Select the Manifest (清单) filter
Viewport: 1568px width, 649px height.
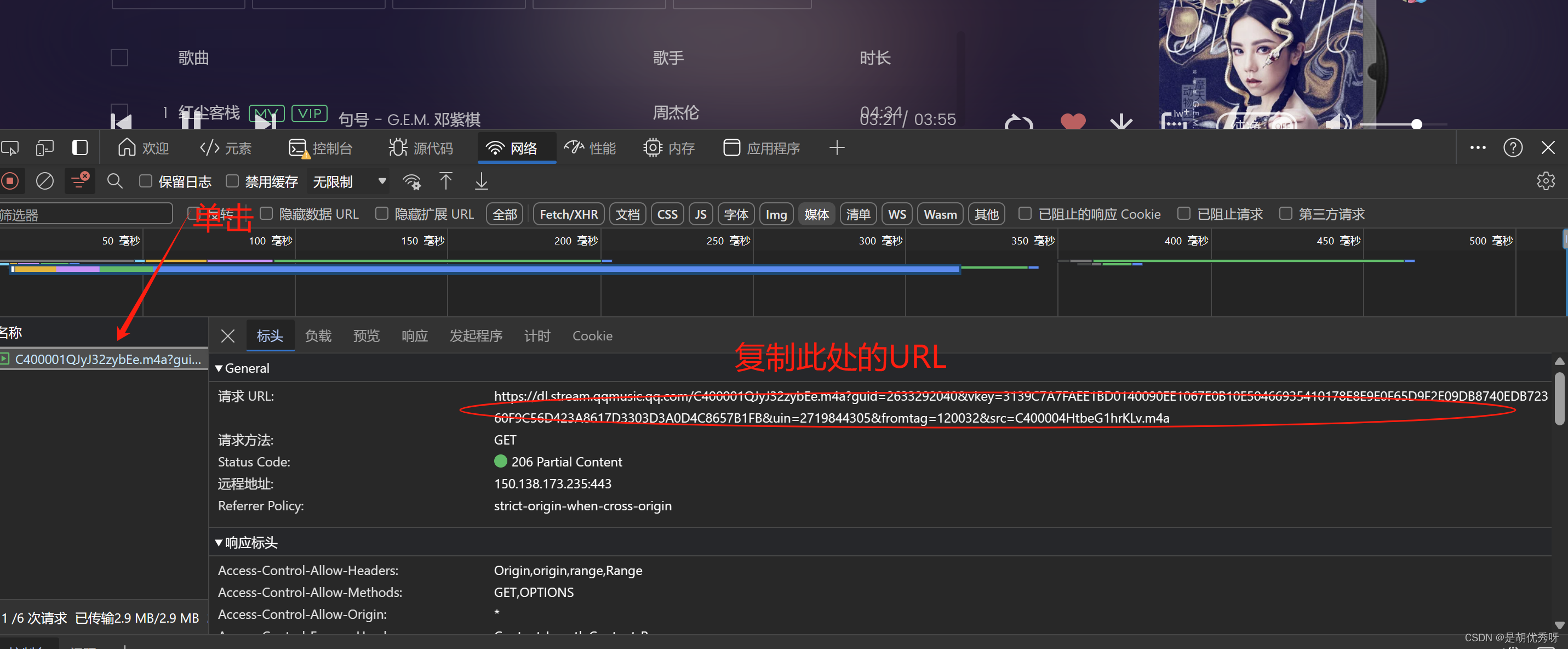point(859,214)
